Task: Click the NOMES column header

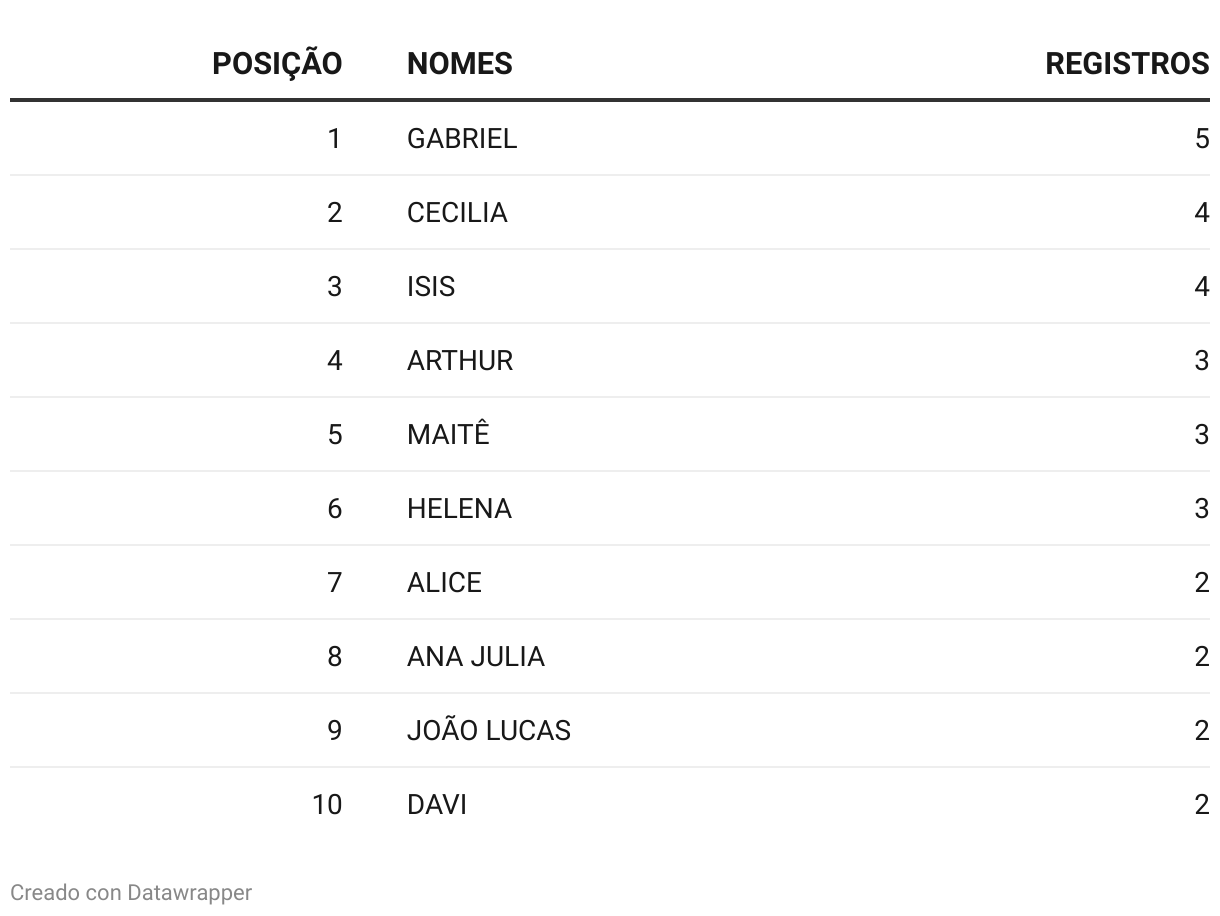Action: tap(459, 64)
